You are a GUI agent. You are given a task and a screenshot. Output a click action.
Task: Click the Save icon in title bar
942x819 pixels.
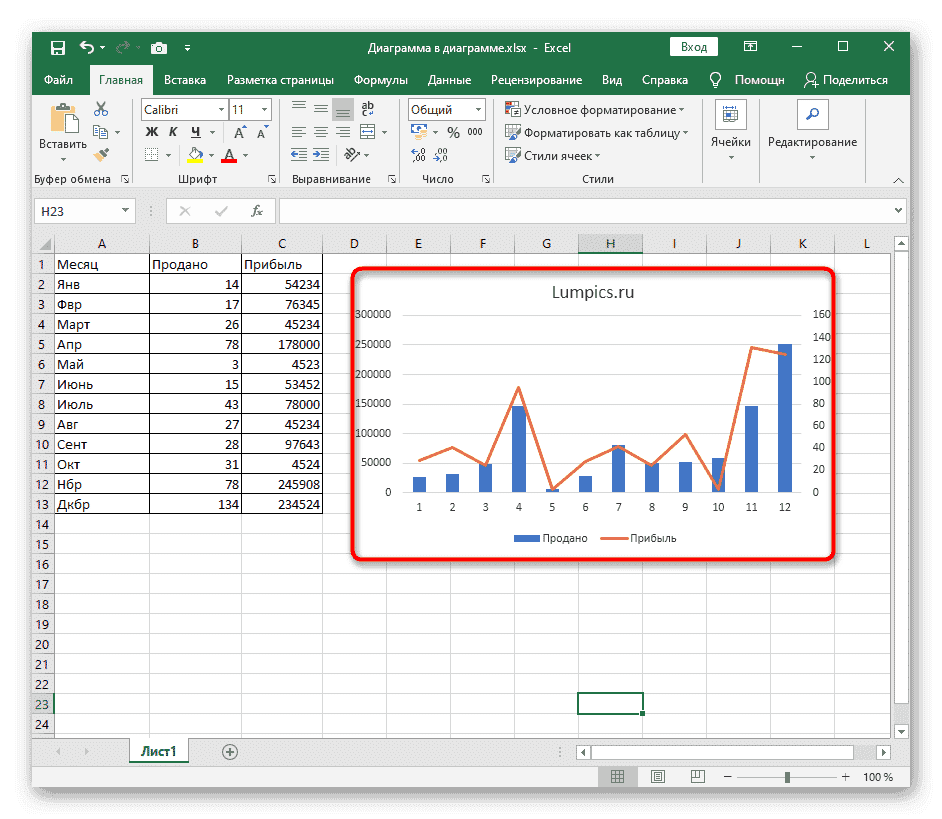(x=58, y=48)
